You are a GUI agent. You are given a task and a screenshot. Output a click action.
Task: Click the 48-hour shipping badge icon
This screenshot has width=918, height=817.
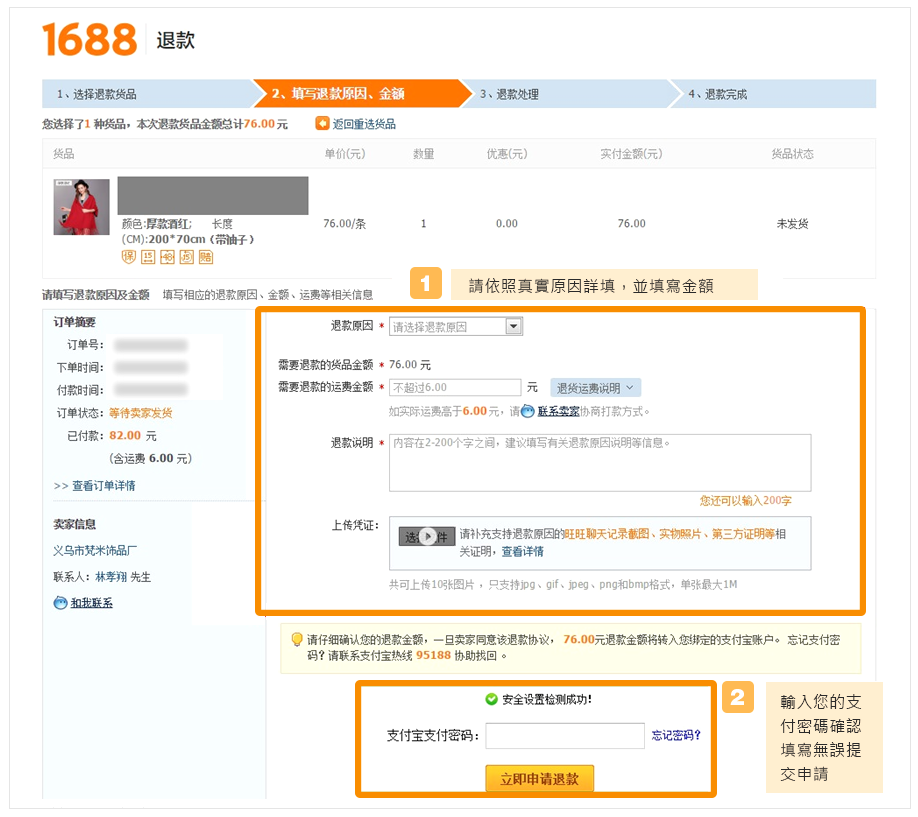point(167,257)
